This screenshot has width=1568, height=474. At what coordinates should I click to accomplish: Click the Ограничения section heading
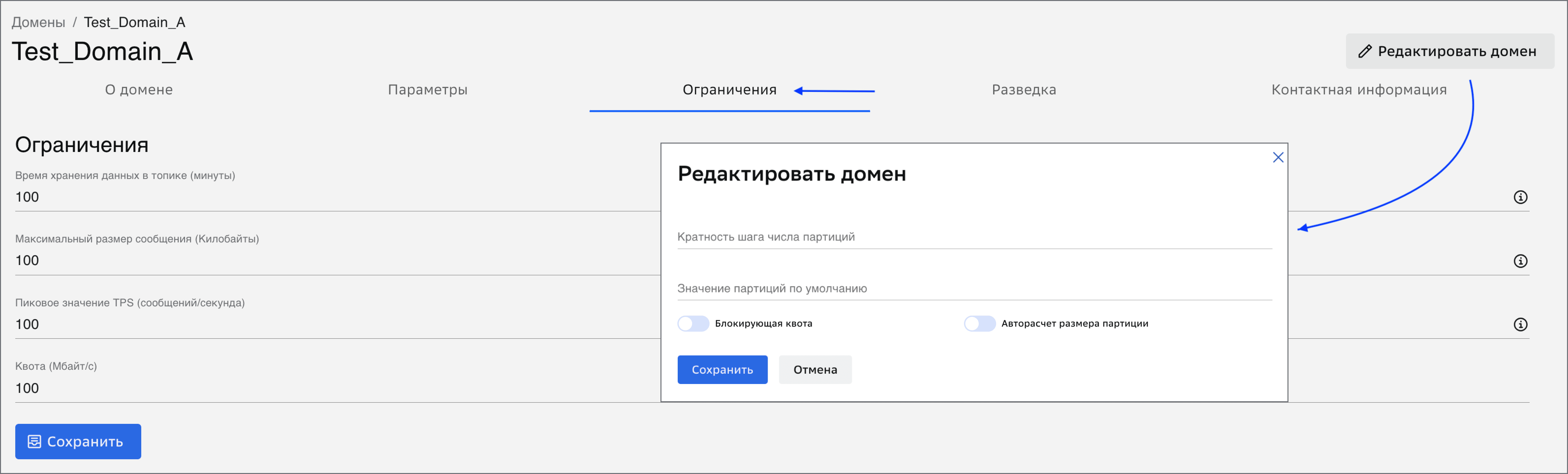[81, 145]
